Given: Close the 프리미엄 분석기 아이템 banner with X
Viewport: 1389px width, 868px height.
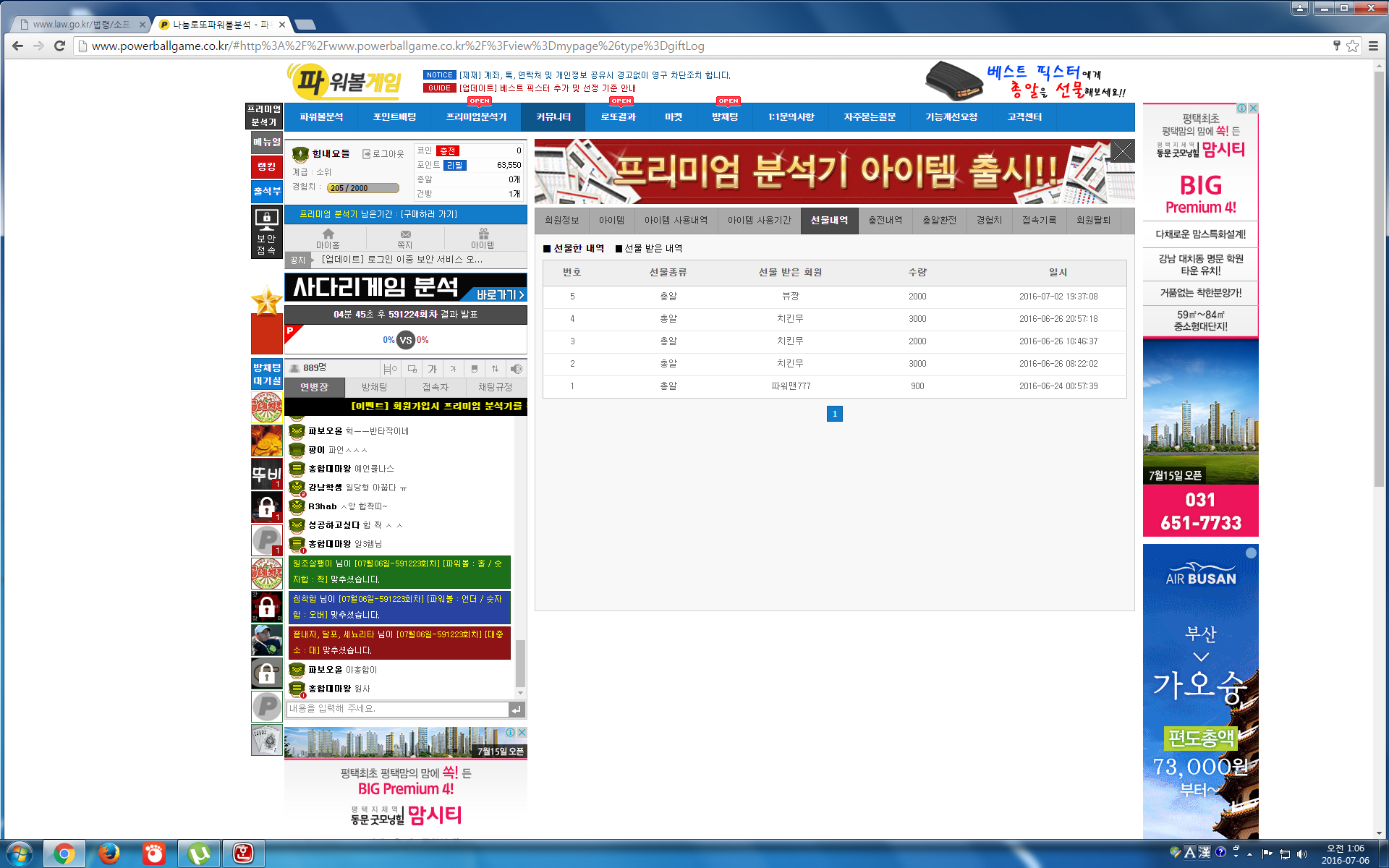Looking at the screenshot, I should (x=1122, y=151).
